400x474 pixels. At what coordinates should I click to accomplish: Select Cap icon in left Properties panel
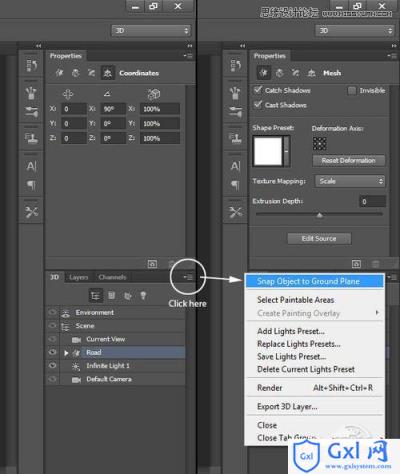coord(91,73)
